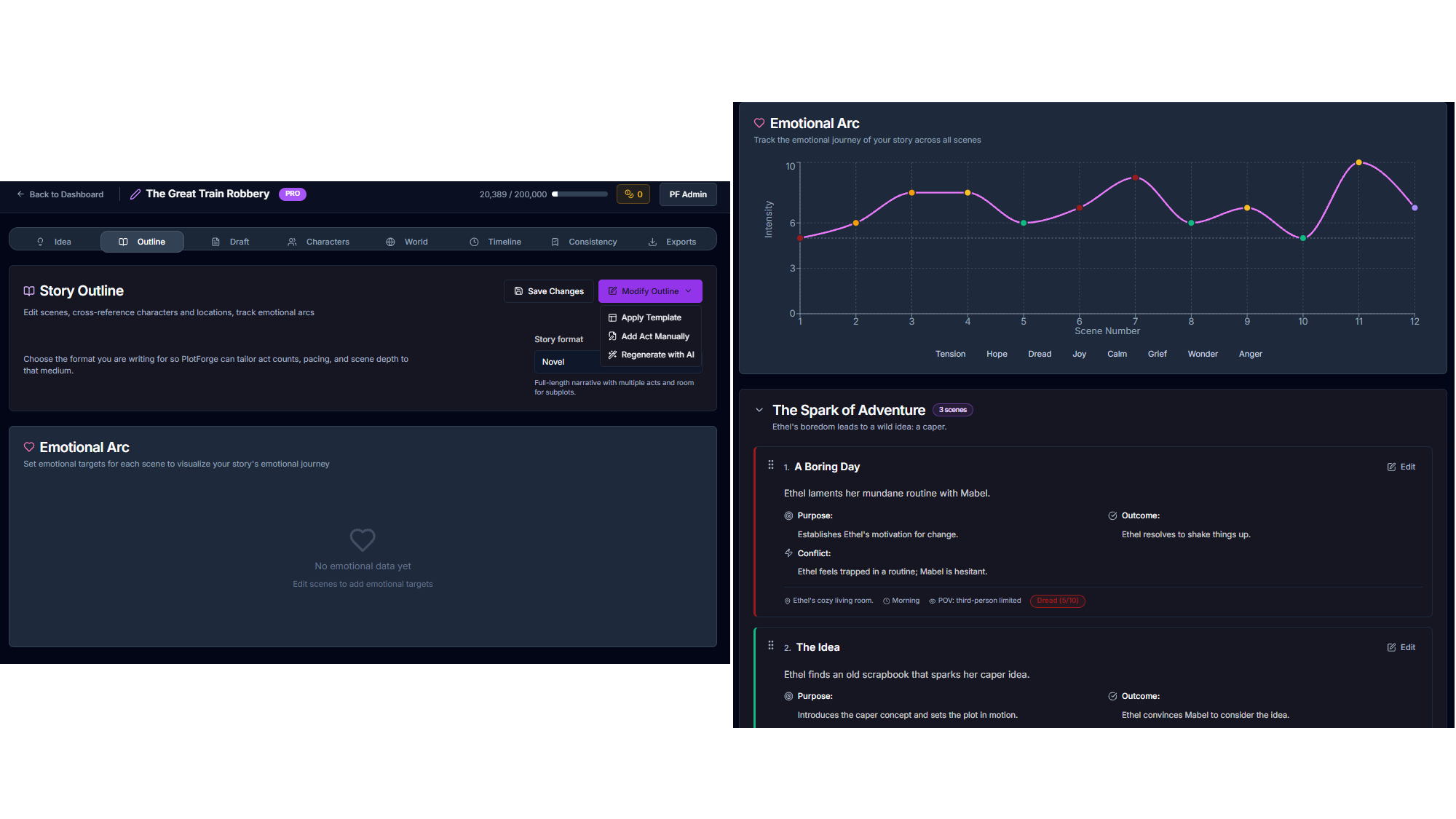Click the drag handle on the A Boring Day scene
The image size is (1456, 819).
click(x=771, y=464)
